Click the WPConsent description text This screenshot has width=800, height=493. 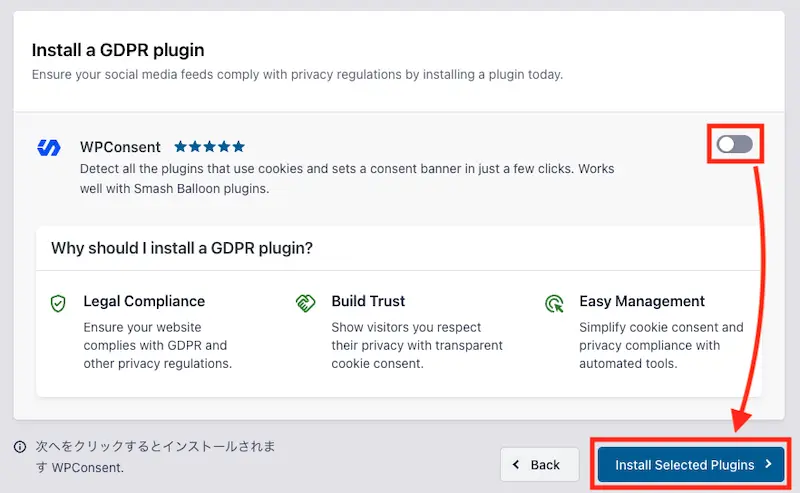(347, 179)
